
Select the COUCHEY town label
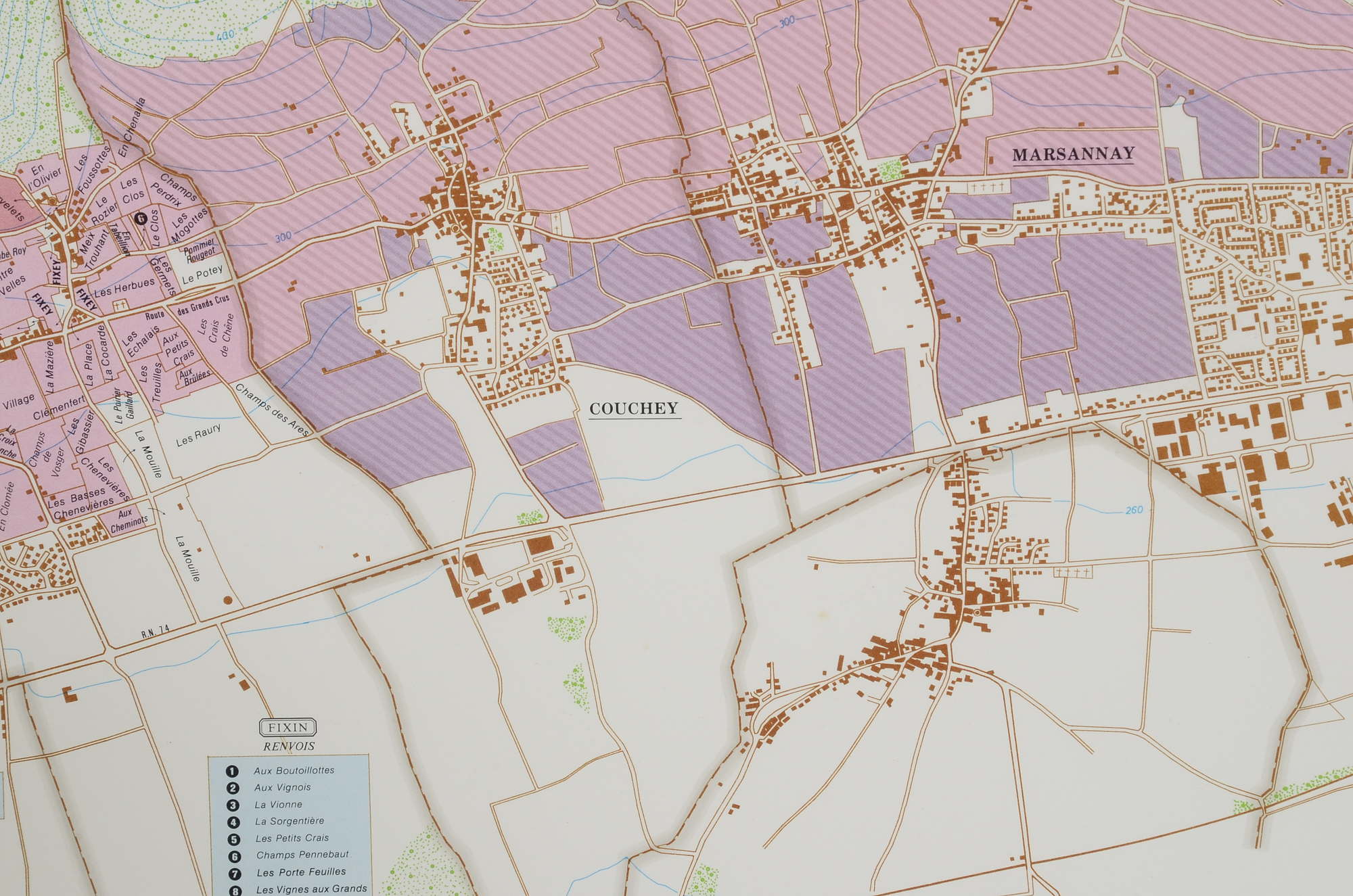pyautogui.click(x=635, y=409)
